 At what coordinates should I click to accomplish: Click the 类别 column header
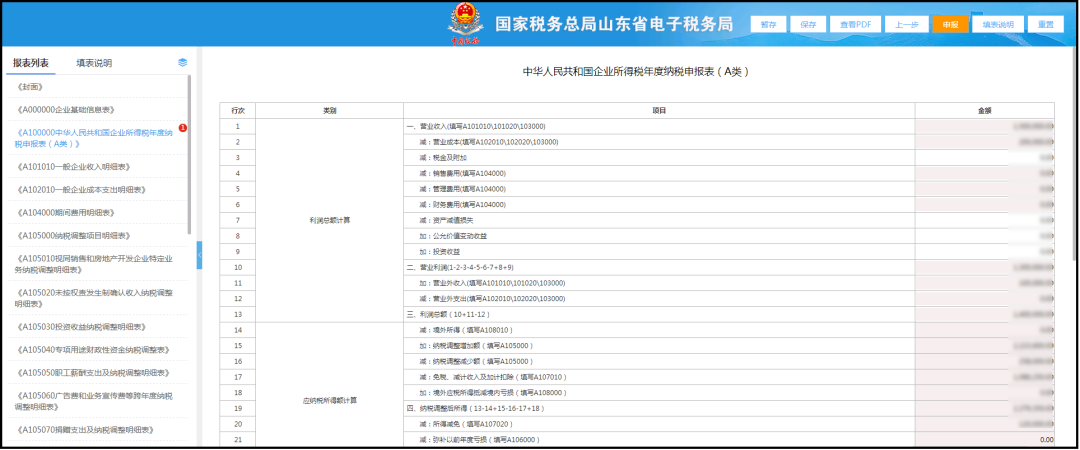pos(329,111)
